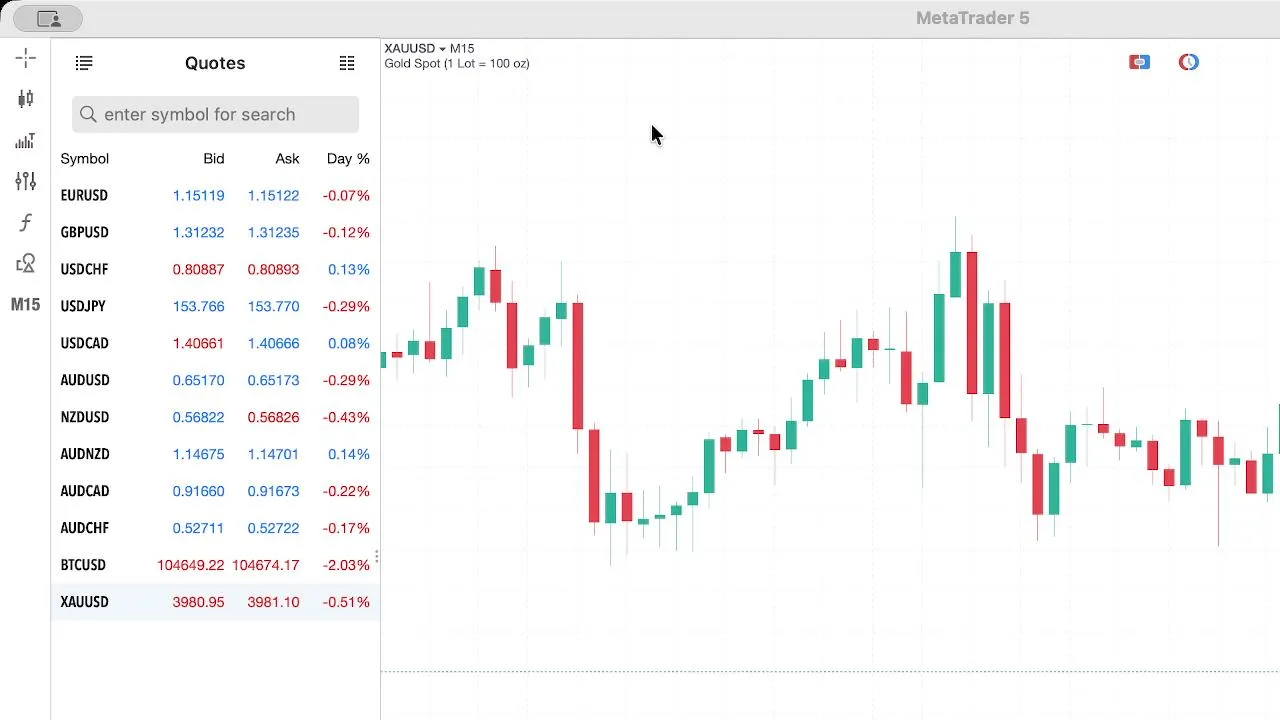The width and height of the screenshot is (1280, 720).
Task: Open the M15 timeframe selector
Action: point(26,305)
